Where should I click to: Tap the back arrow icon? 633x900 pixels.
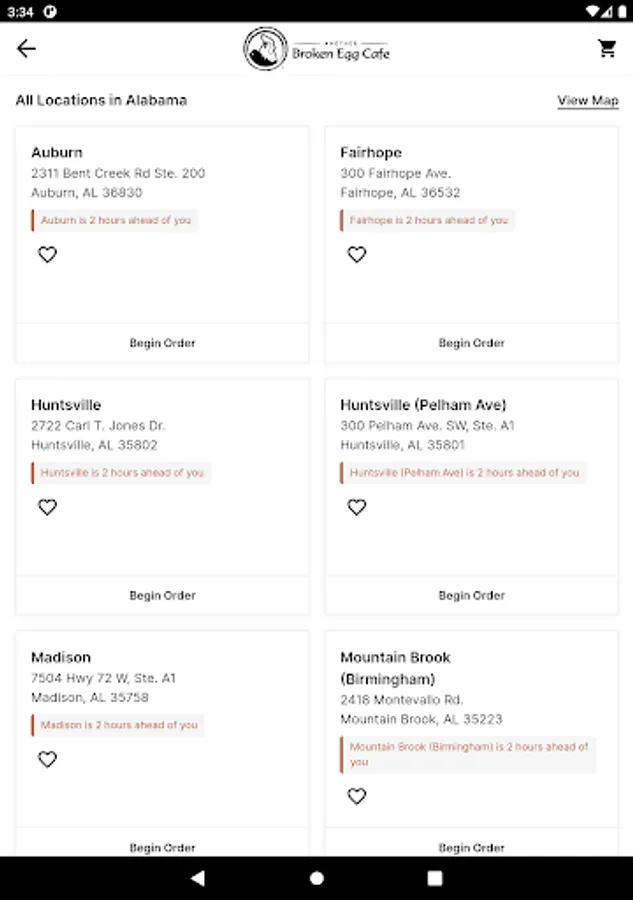[26, 49]
